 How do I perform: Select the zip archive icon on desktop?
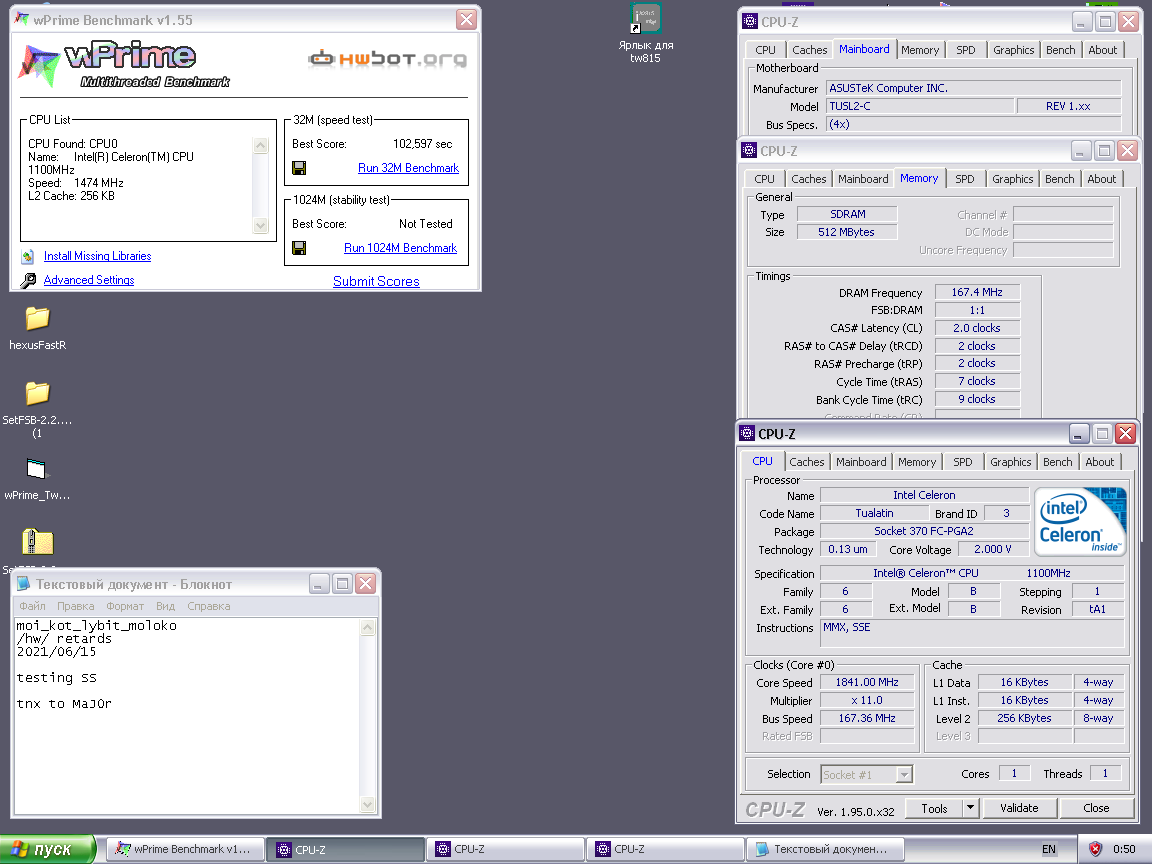click(x=37, y=542)
